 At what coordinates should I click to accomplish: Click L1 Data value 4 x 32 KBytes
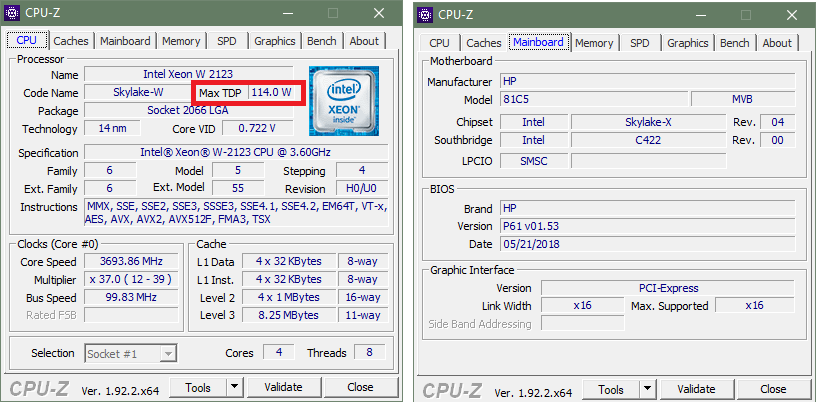289,261
